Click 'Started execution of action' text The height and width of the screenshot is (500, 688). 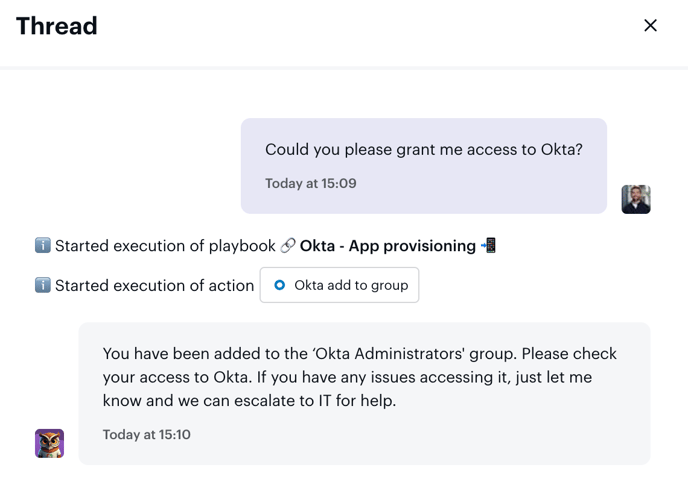[x=154, y=285]
